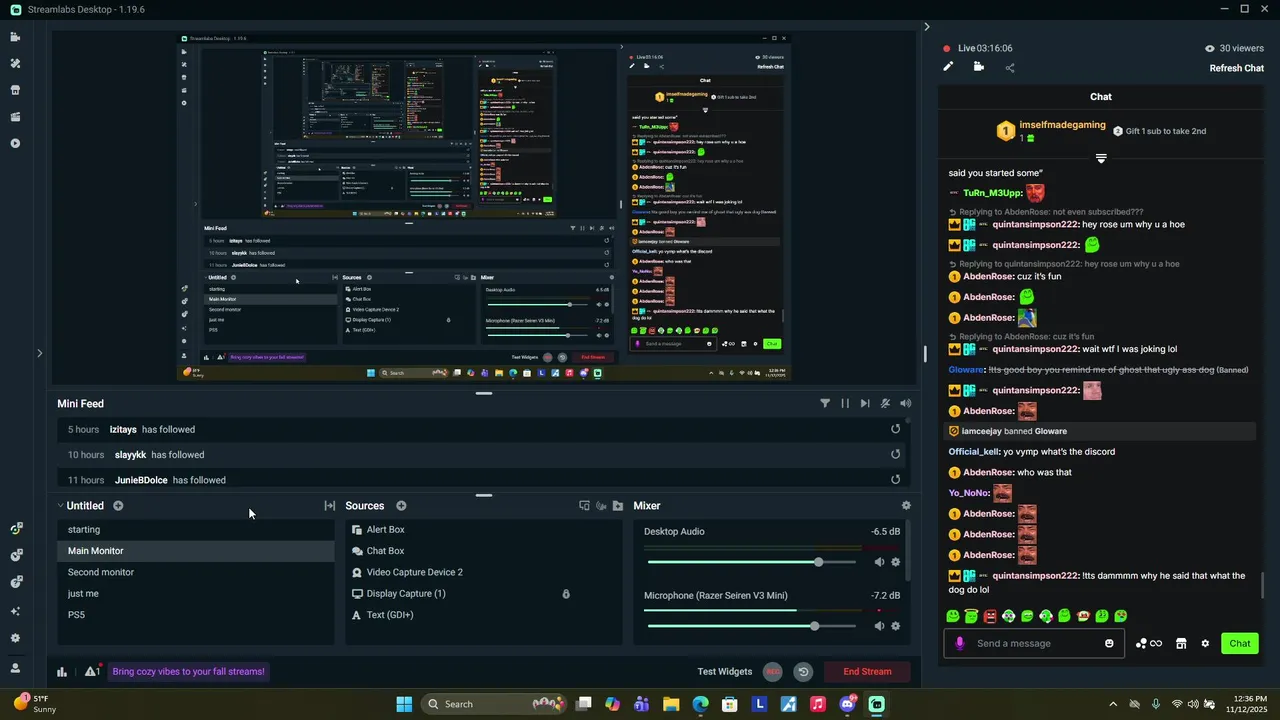Replay the izitays follow alert
The image size is (1280, 720).
[x=896, y=429]
